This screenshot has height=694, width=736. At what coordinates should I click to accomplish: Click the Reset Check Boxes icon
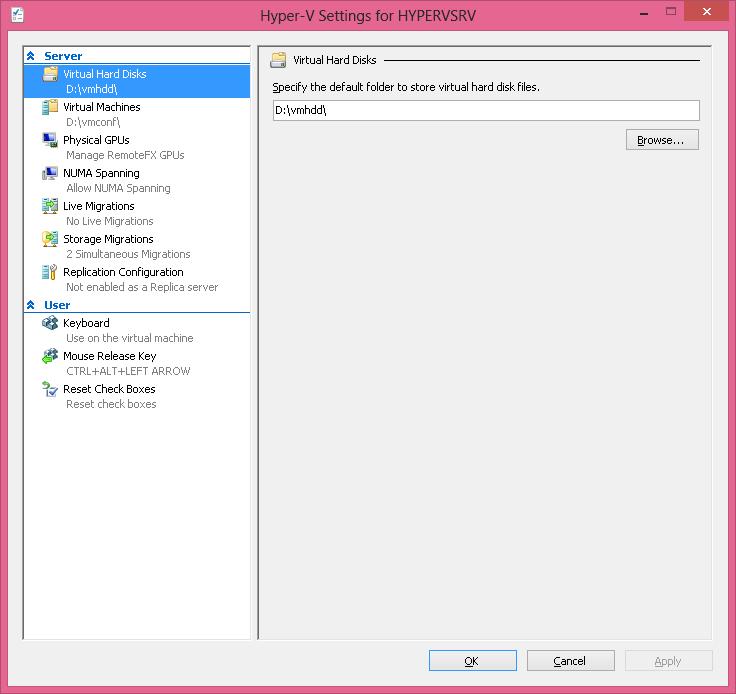point(50,390)
